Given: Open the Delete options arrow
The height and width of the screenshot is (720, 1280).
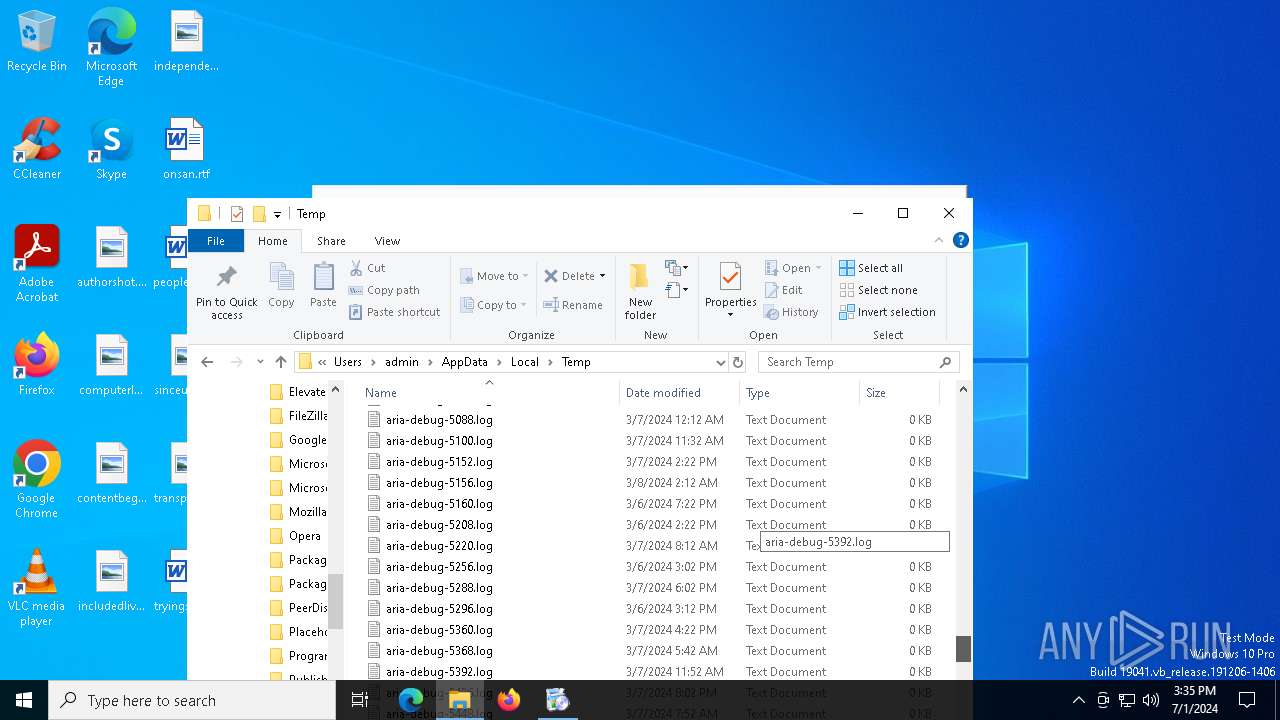Looking at the screenshot, I should click(602, 276).
